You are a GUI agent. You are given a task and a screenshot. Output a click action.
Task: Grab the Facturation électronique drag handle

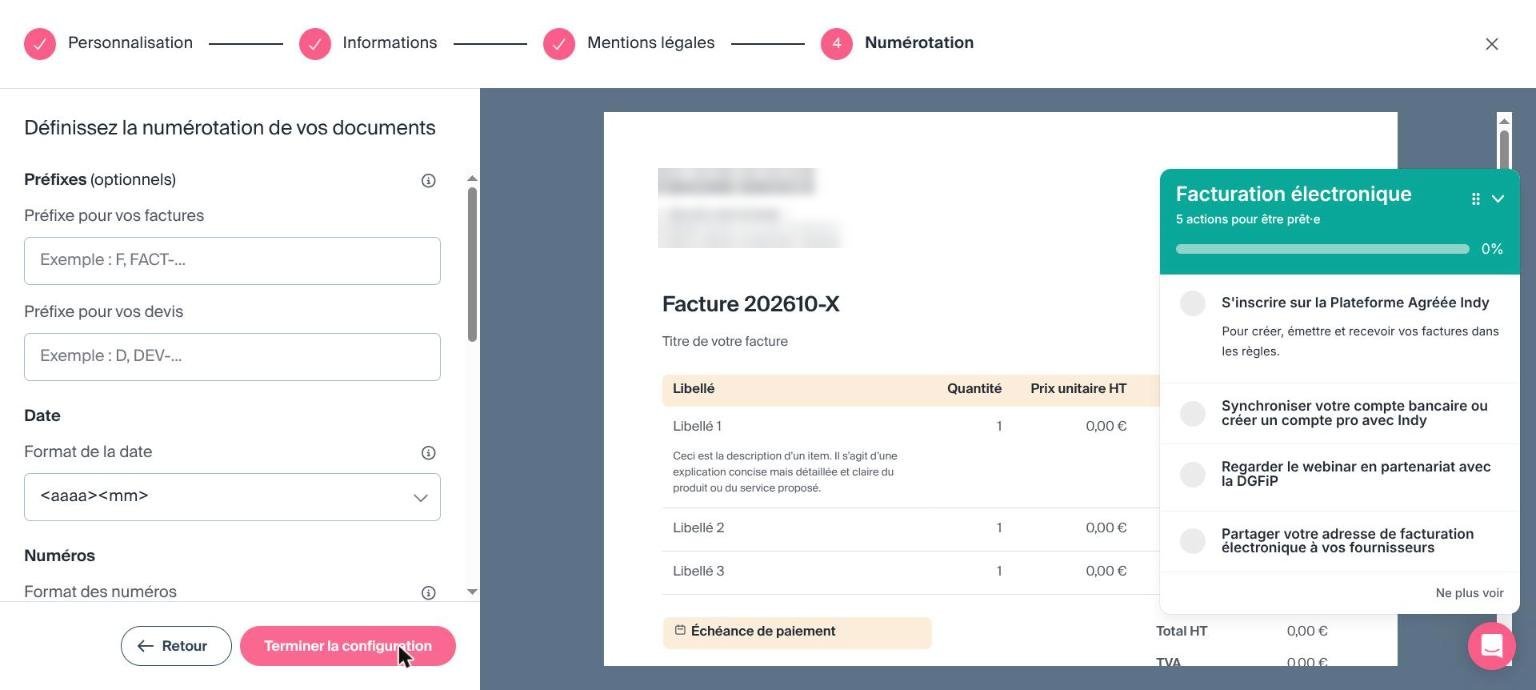coord(1475,199)
